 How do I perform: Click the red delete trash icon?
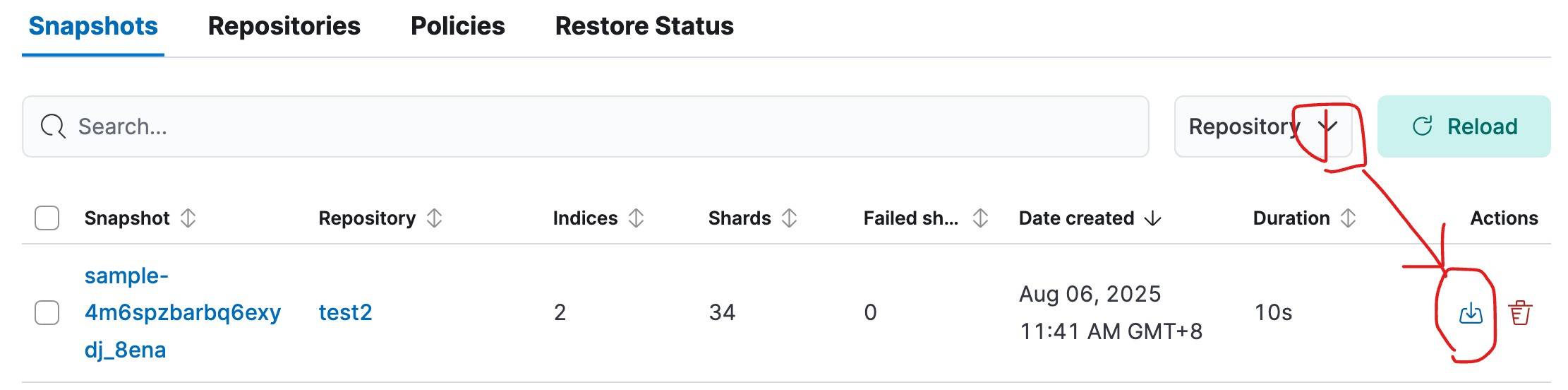point(1520,312)
